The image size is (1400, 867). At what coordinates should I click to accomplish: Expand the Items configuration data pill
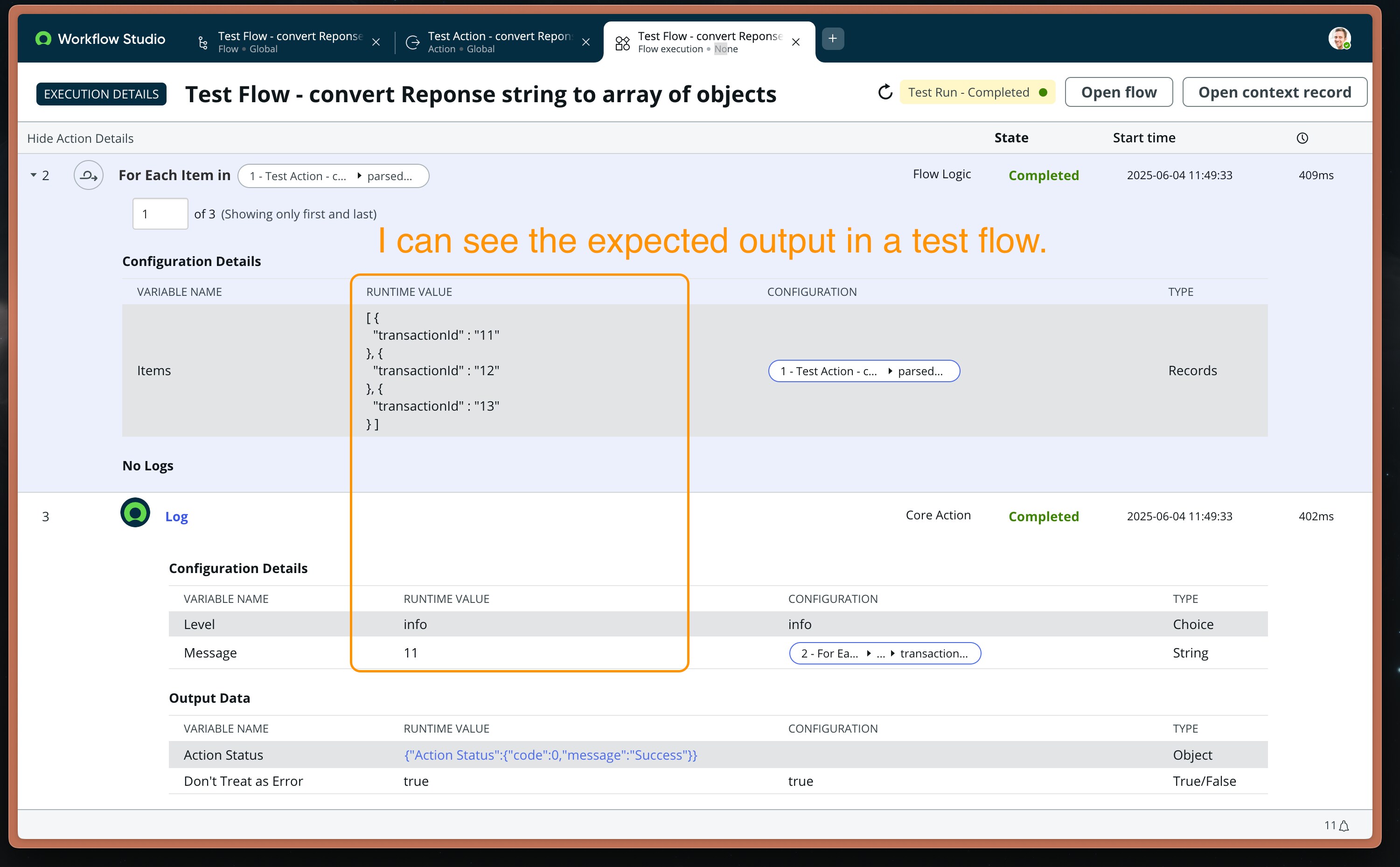coord(890,371)
